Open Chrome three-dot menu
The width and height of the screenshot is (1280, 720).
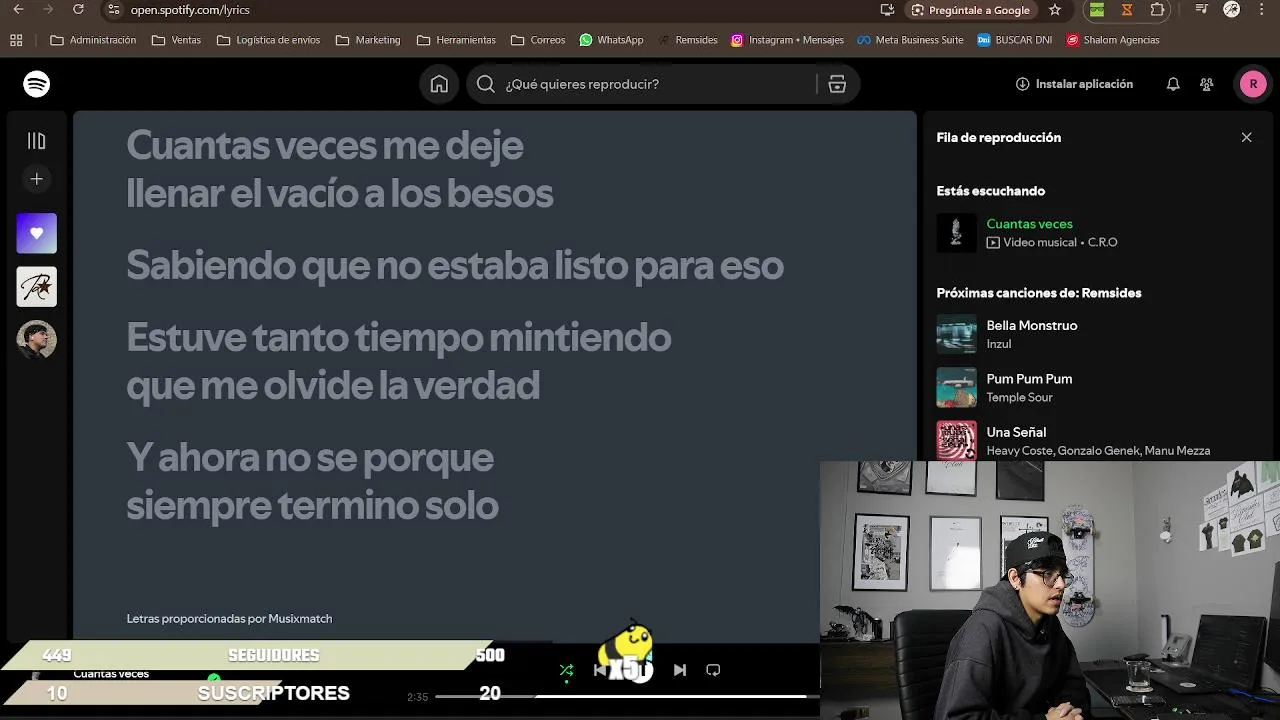(1261, 10)
